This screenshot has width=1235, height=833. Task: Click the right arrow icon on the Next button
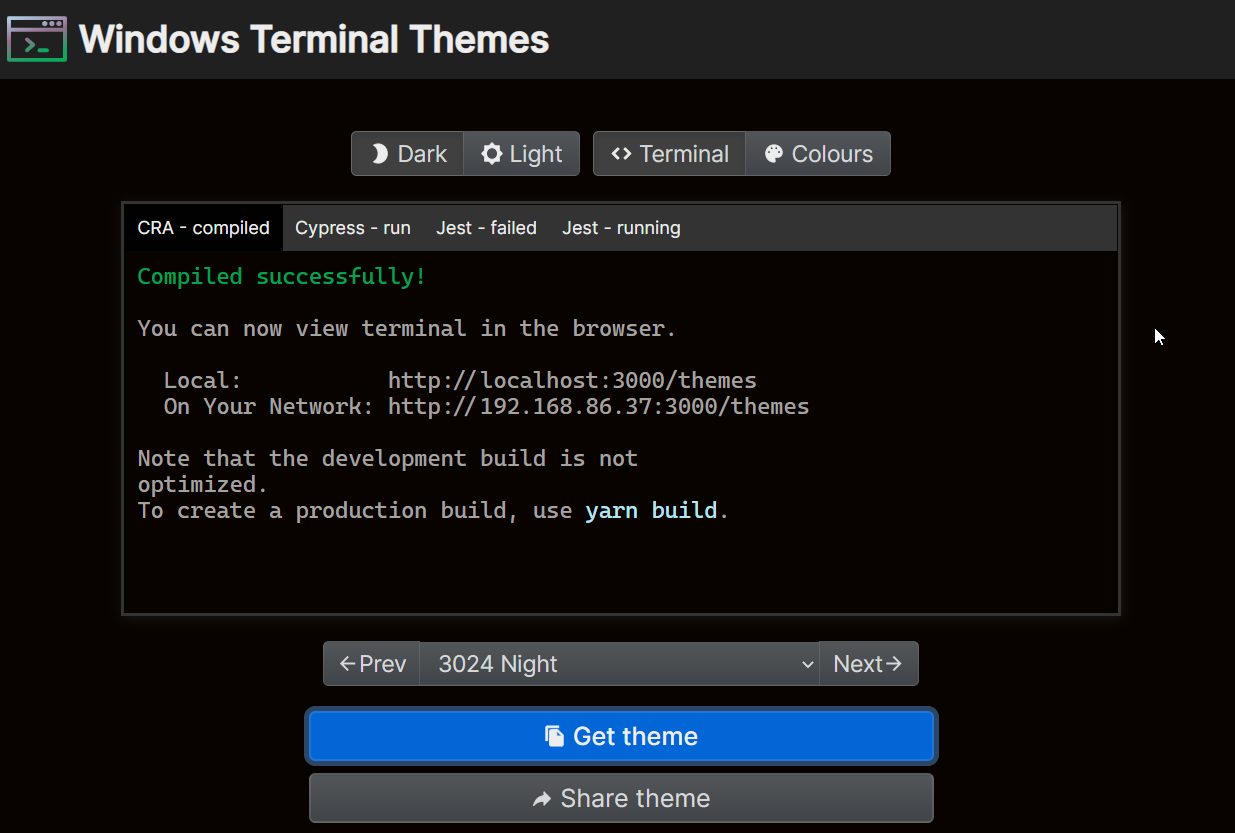[x=896, y=663]
